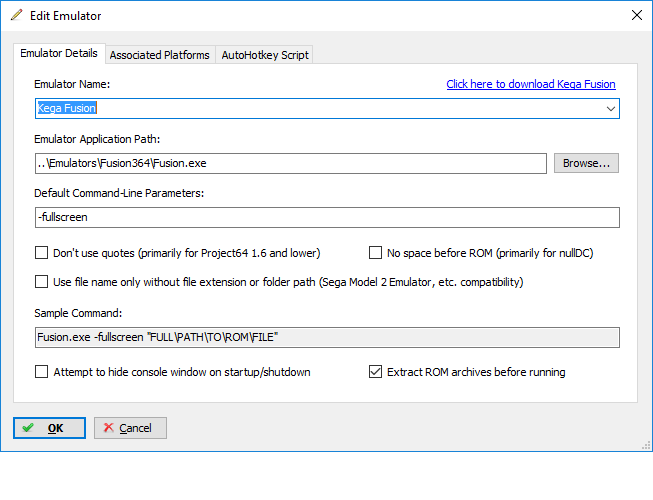Expand the Emulator Name dropdown arrow
This screenshot has height=500, width=653.
[611, 109]
